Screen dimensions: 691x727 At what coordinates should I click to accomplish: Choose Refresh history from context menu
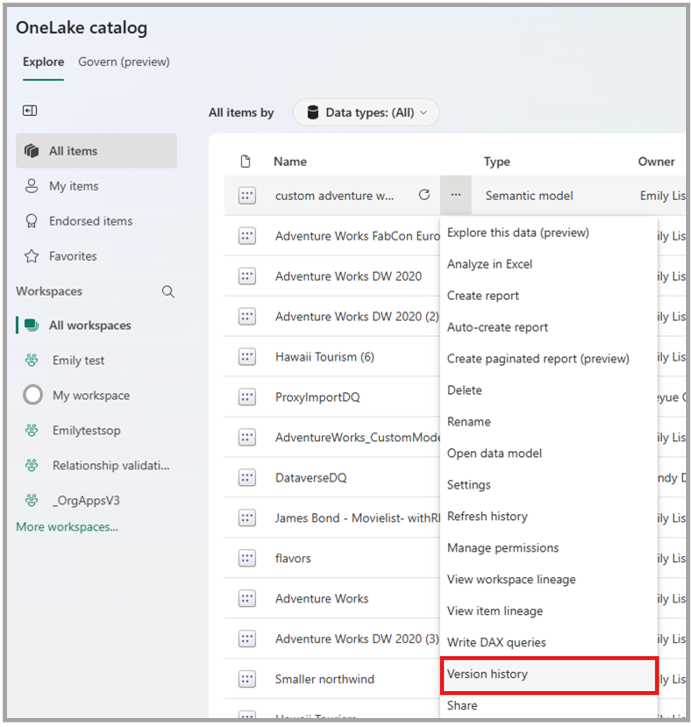point(549,516)
